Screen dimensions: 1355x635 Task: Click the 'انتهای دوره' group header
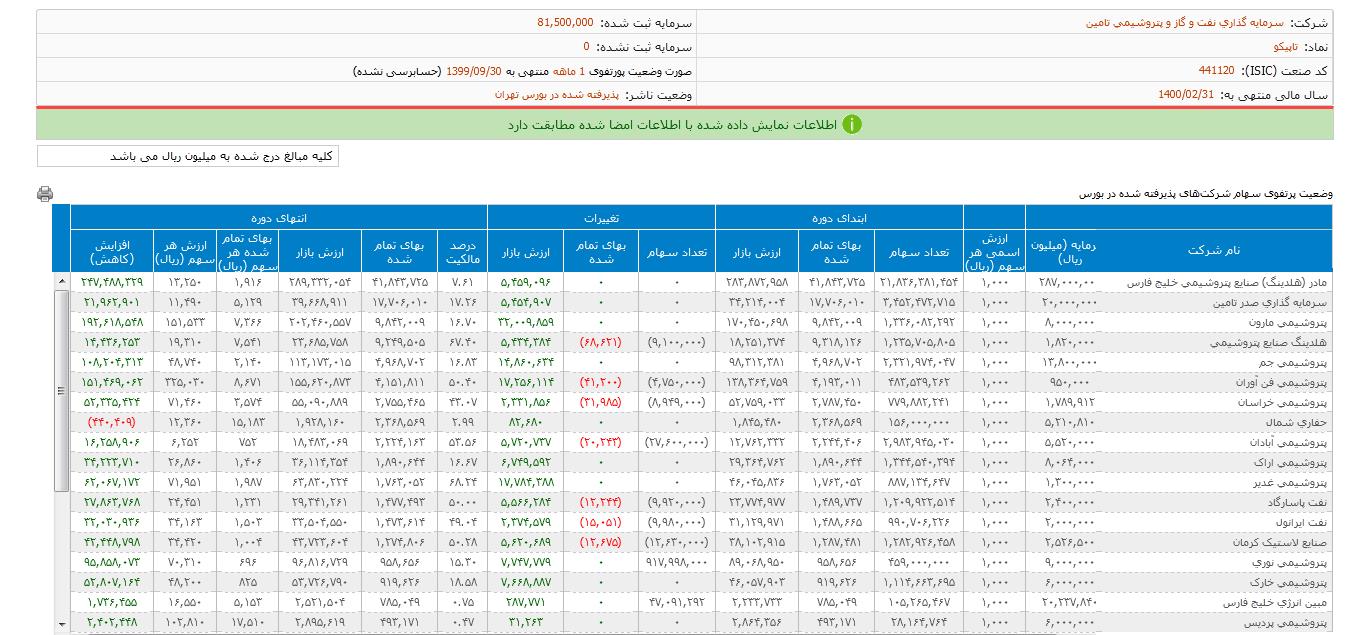[x=279, y=217]
